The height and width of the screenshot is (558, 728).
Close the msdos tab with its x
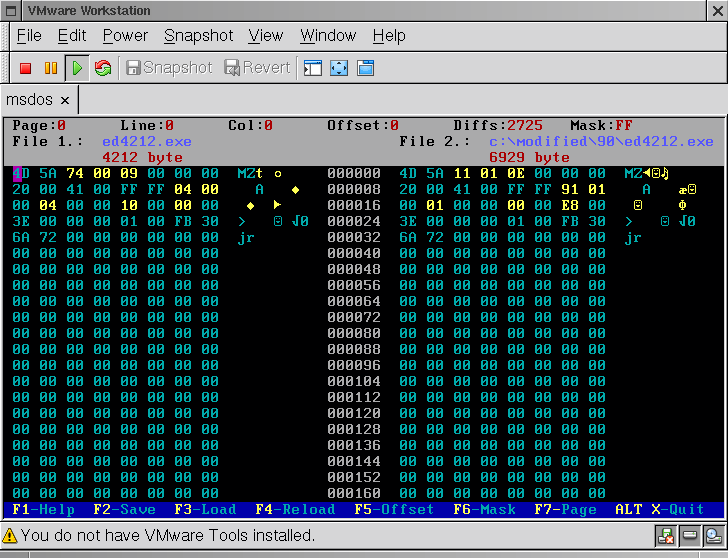65,100
